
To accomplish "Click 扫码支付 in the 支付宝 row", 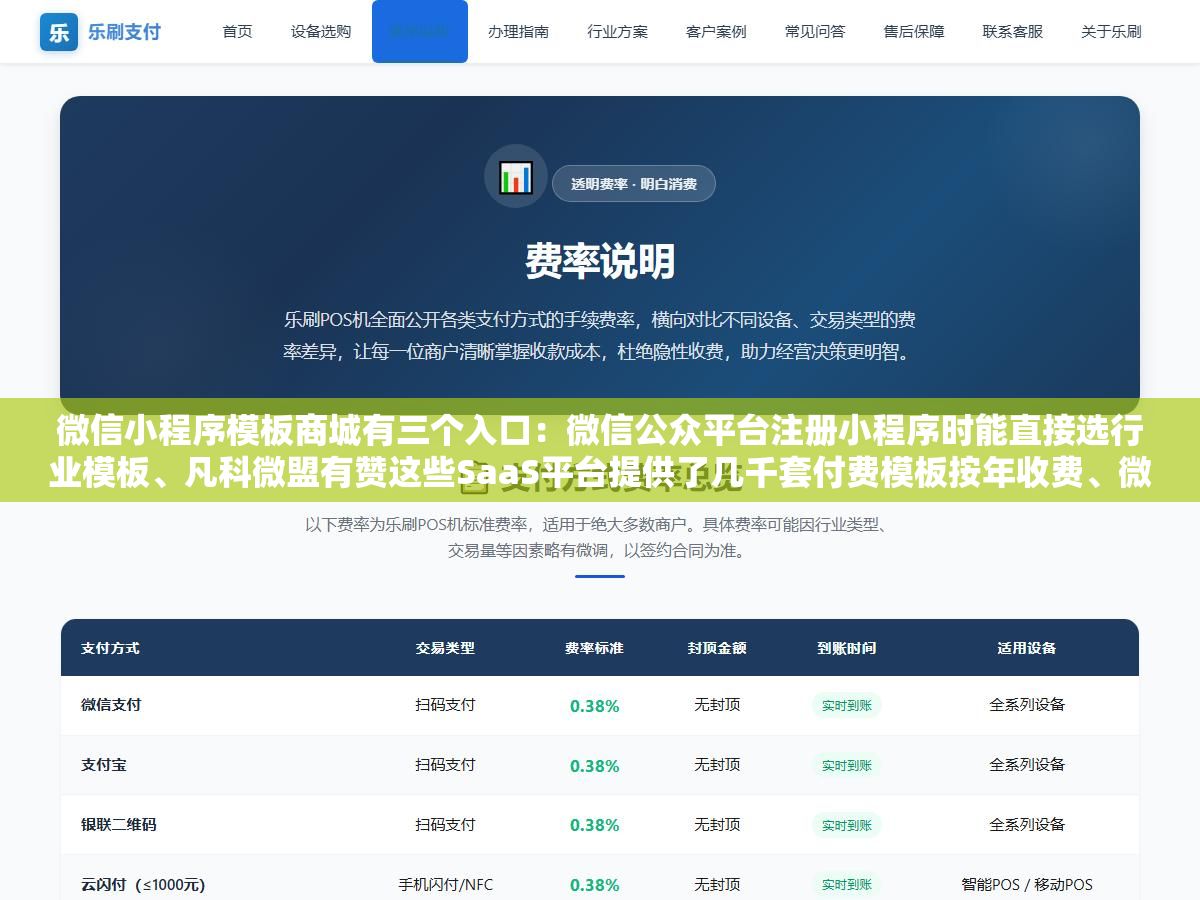I will tap(445, 765).
